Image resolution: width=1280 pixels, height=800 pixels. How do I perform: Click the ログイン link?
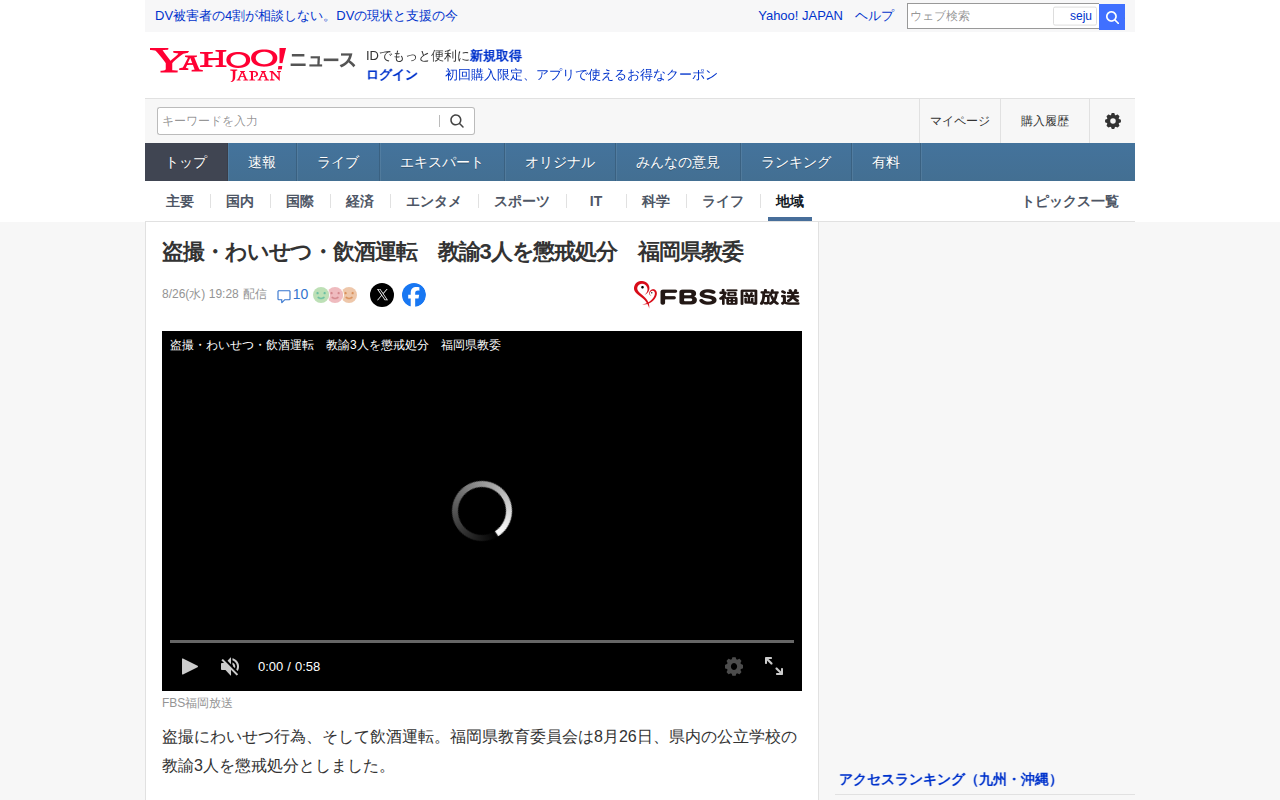point(392,75)
